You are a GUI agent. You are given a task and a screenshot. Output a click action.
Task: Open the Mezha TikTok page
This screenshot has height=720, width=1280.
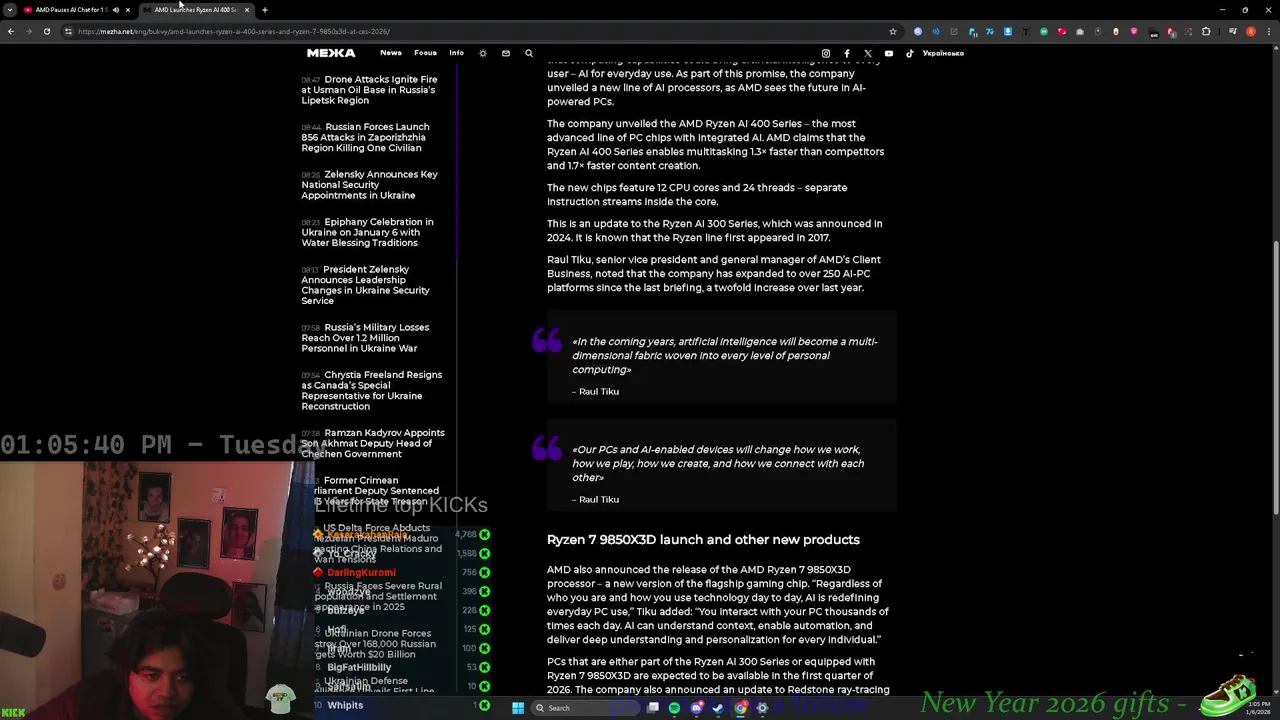click(x=910, y=53)
